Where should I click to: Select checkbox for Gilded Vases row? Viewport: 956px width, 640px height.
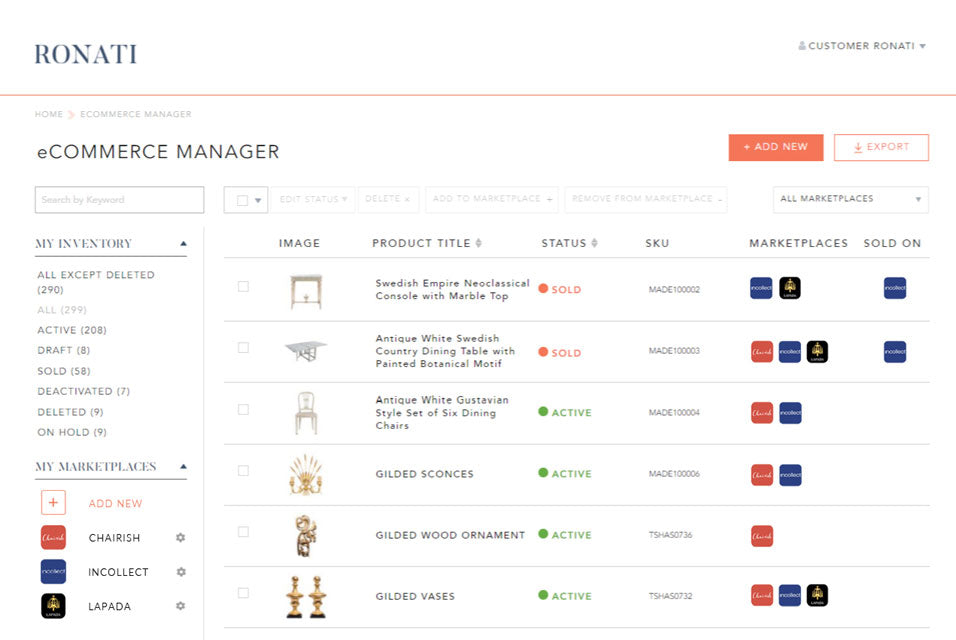pyautogui.click(x=243, y=592)
